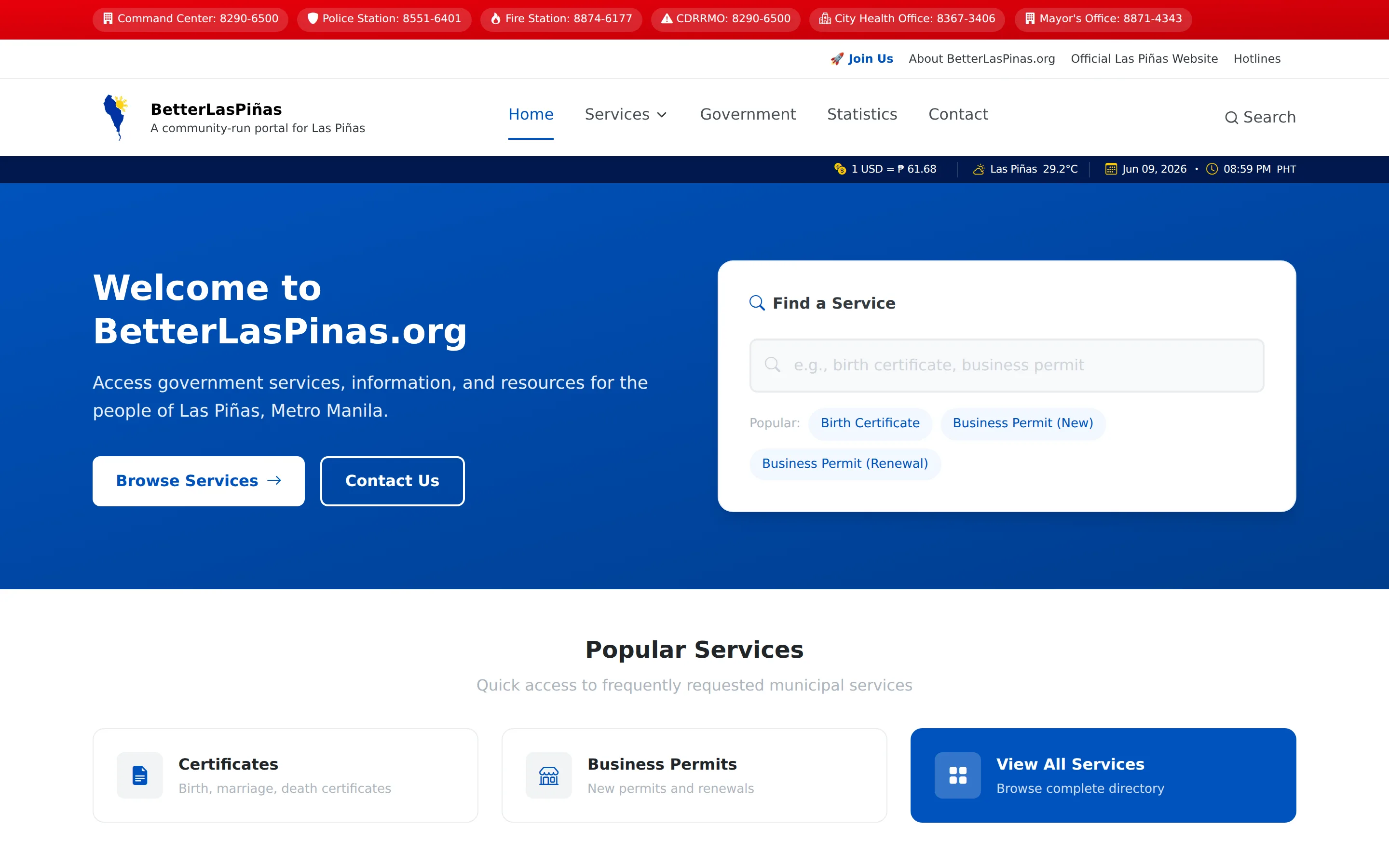Select the Business Permit (Renewal) chip
Screen dimensions: 1389x868
(845, 464)
